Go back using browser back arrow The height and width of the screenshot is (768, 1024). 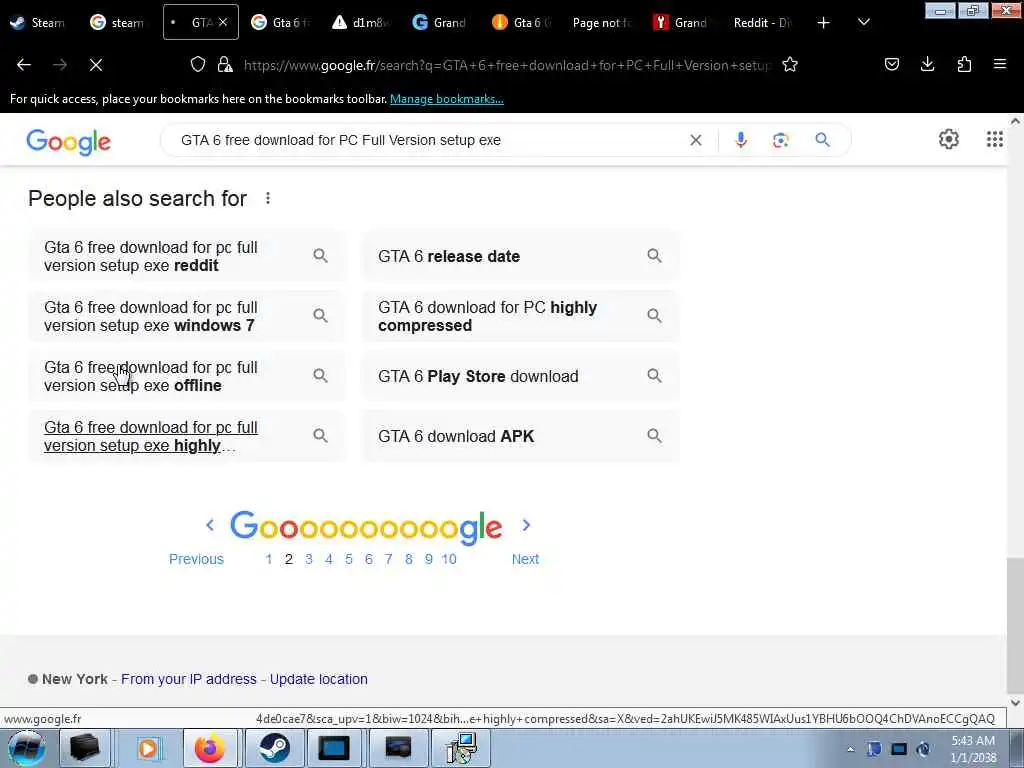[x=24, y=65]
